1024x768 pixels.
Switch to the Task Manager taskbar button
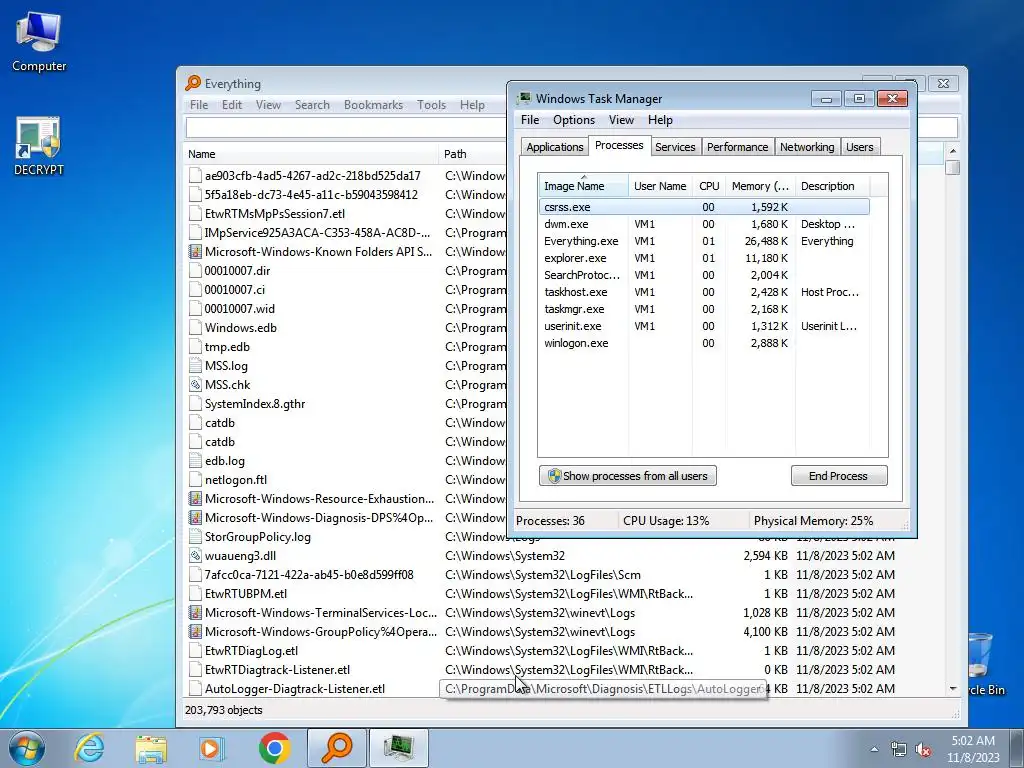pos(399,748)
